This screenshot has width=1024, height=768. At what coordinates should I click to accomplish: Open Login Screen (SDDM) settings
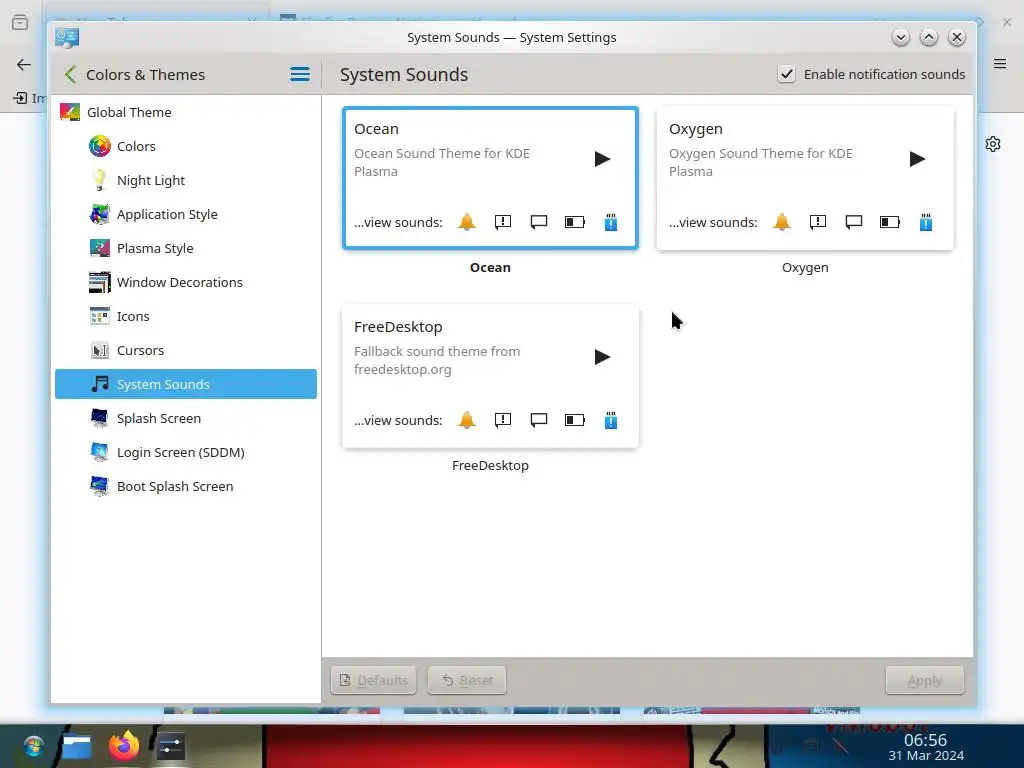tap(185, 452)
